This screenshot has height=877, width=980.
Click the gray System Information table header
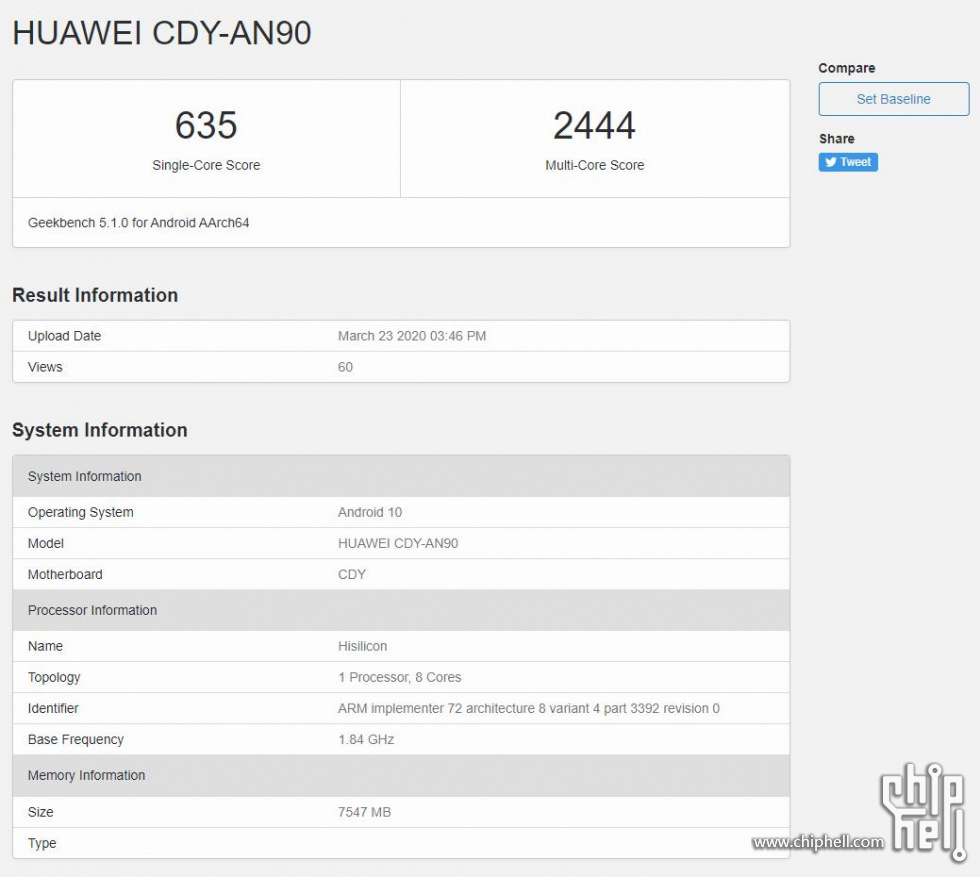(x=401, y=476)
